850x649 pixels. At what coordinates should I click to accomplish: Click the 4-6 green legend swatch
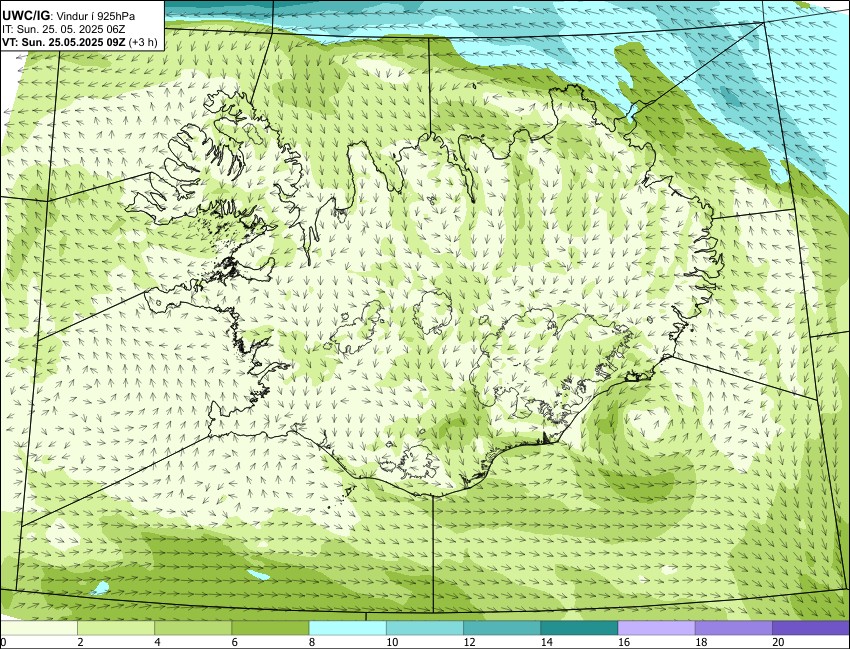[x=193, y=628]
